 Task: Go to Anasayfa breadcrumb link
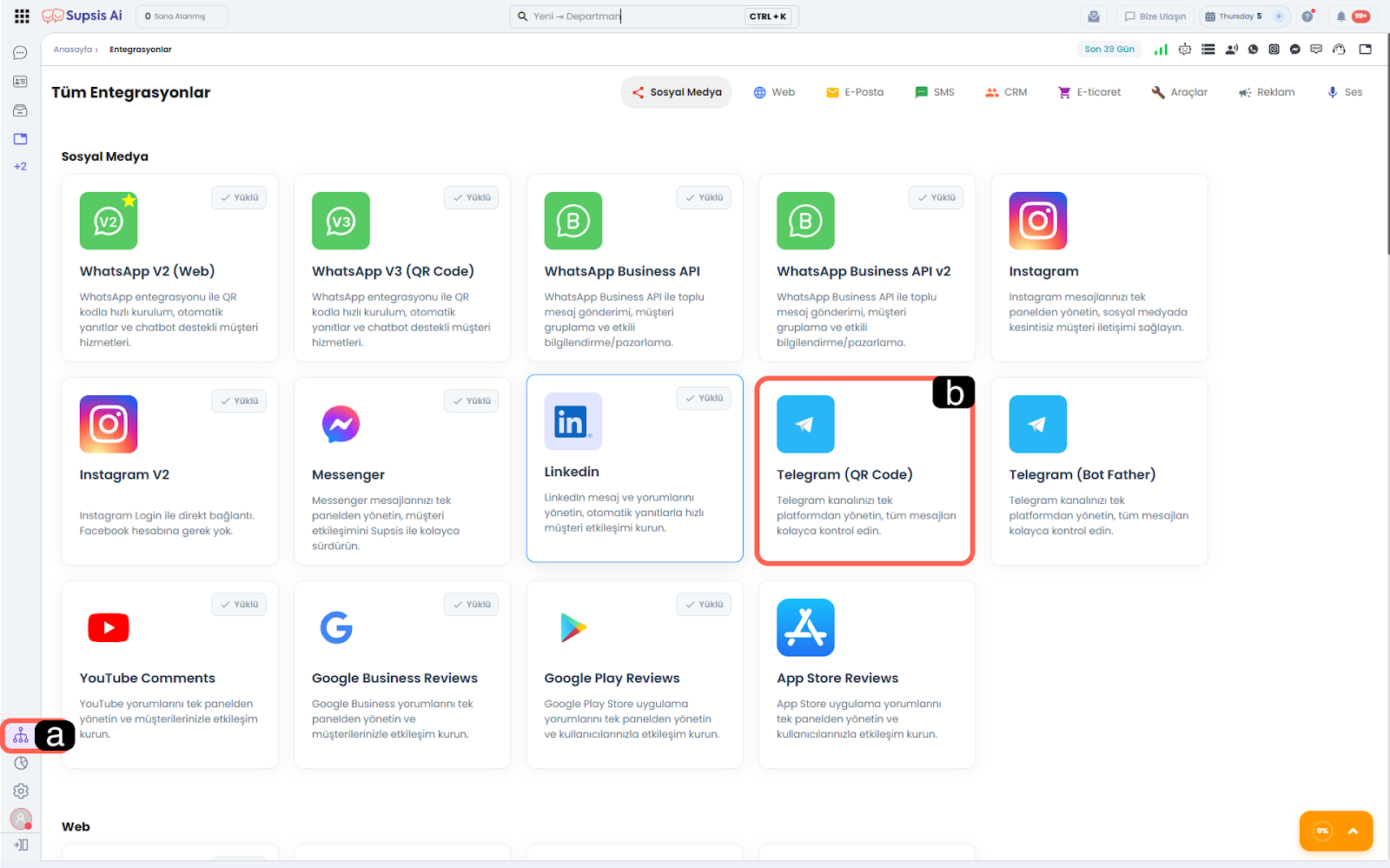73,50
